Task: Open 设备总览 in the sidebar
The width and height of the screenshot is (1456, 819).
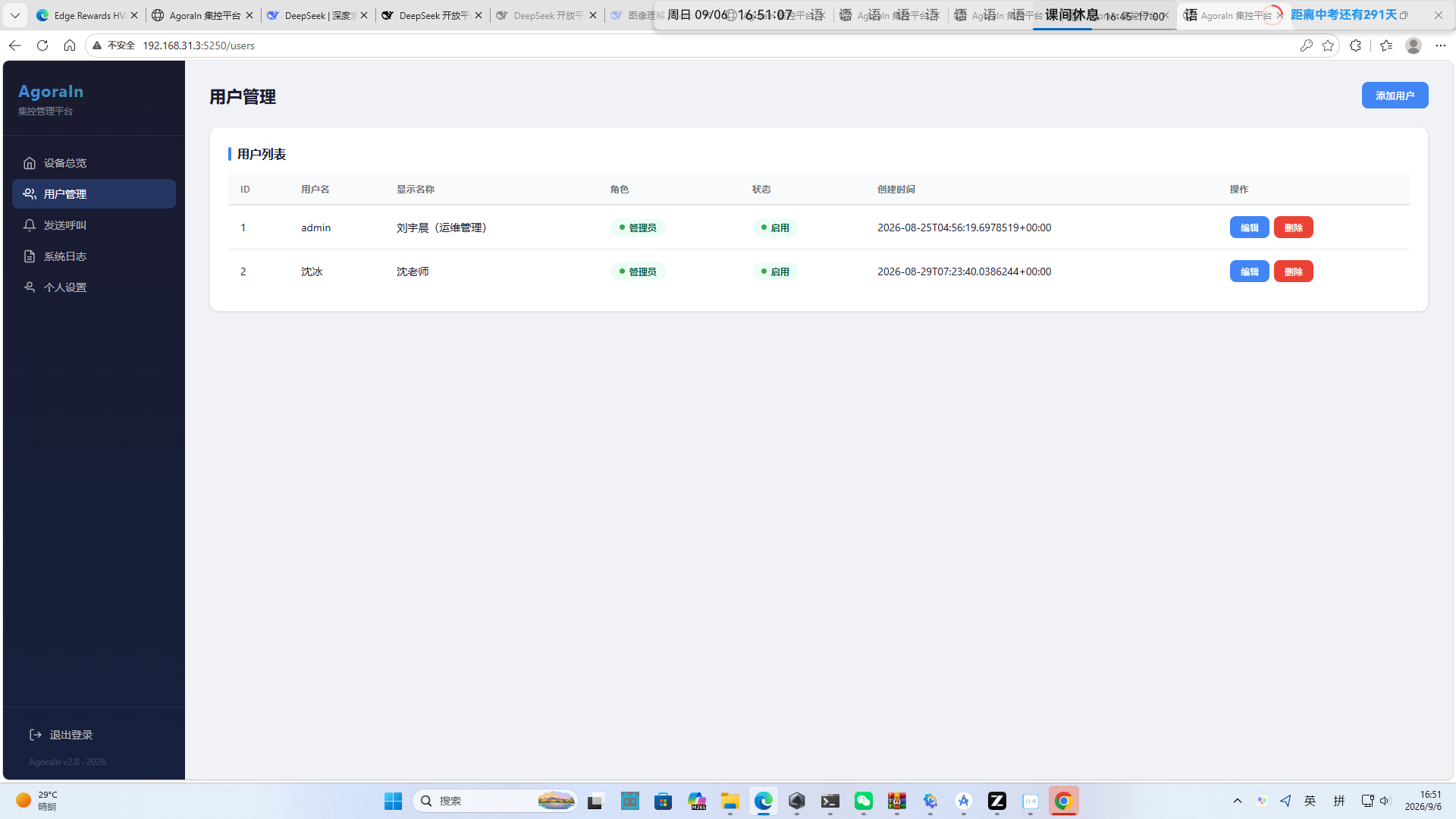Action: [x=94, y=163]
